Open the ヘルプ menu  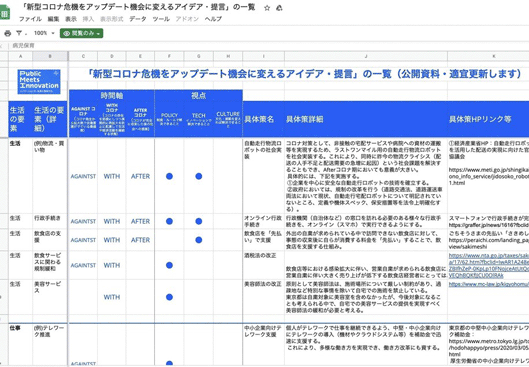pos(213,19)
